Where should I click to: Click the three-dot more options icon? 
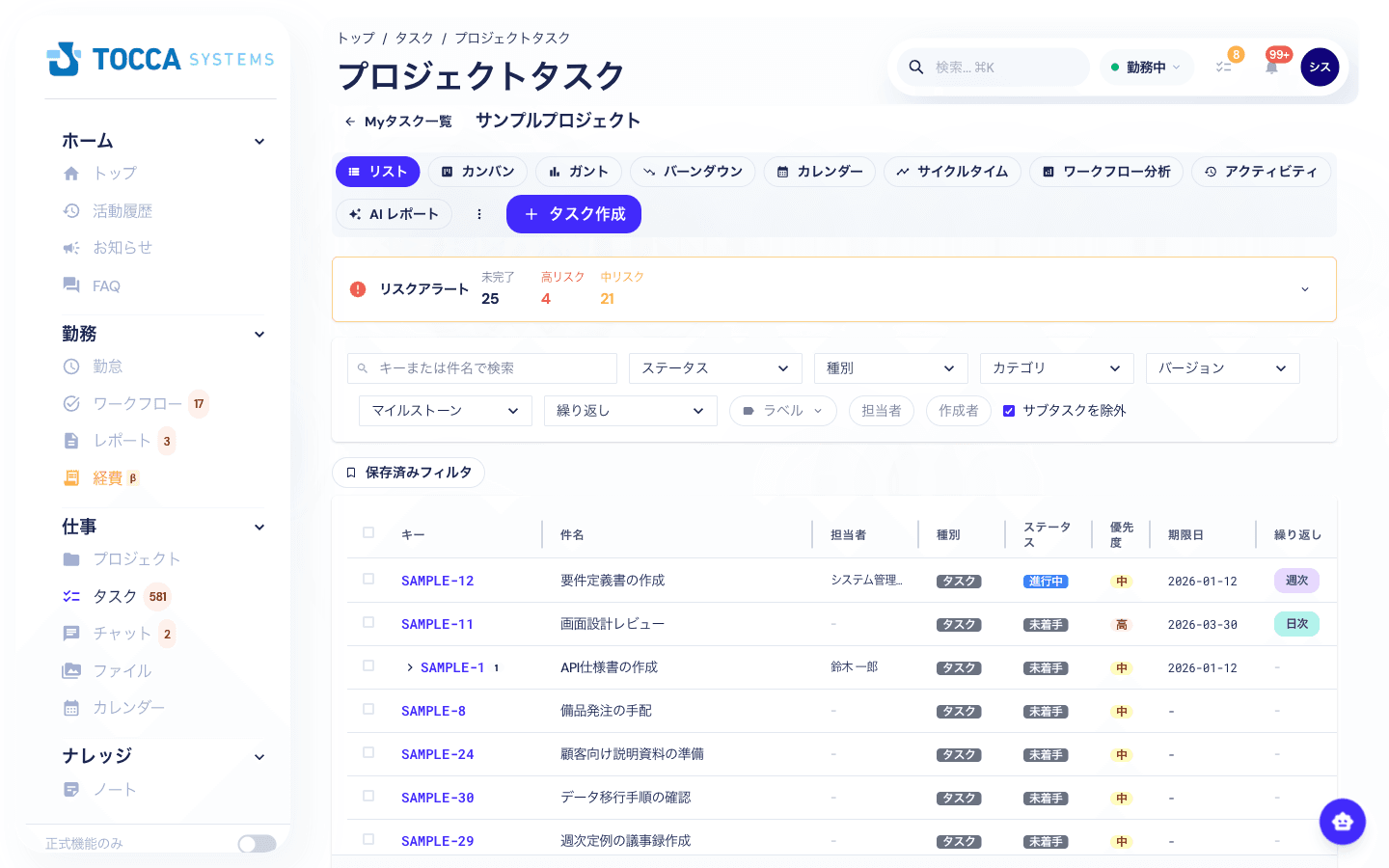pyautogui.click(x=478, y=214)
